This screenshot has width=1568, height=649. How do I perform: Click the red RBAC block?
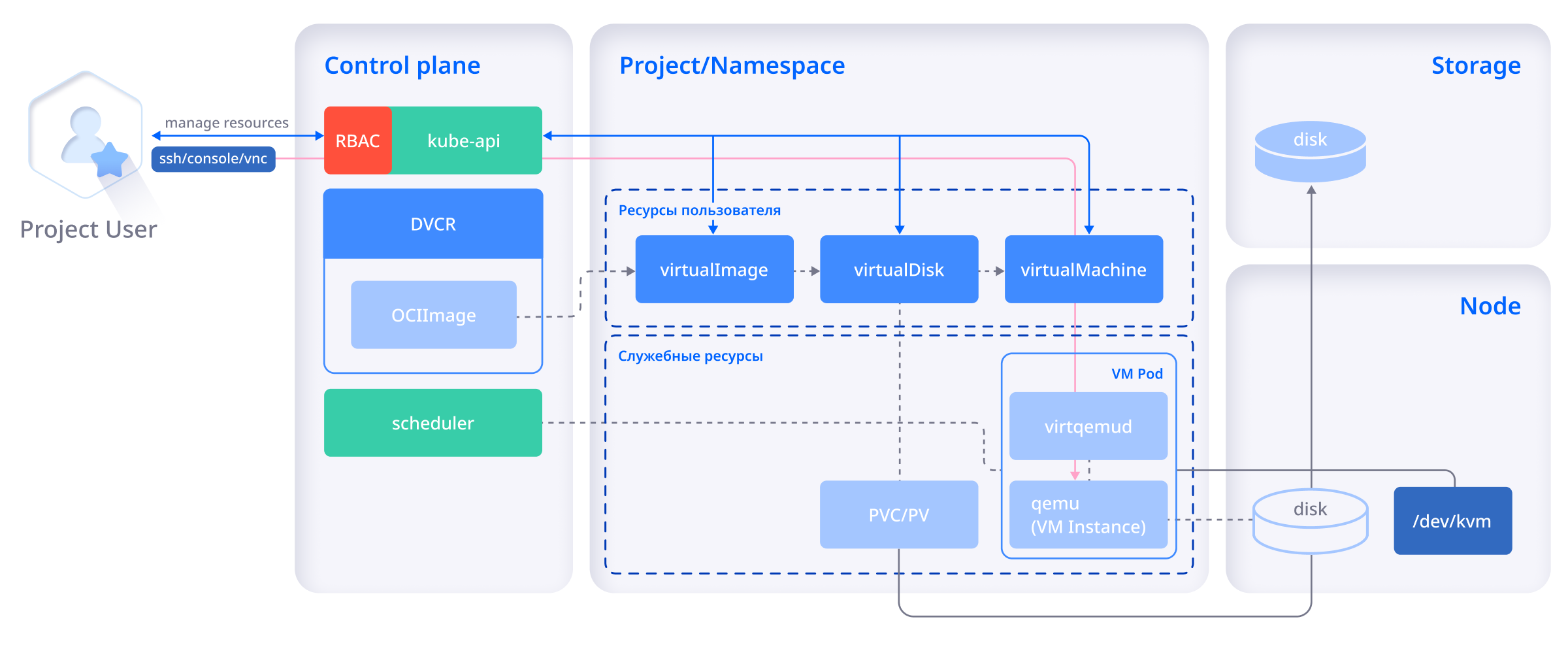pos(357,141)
